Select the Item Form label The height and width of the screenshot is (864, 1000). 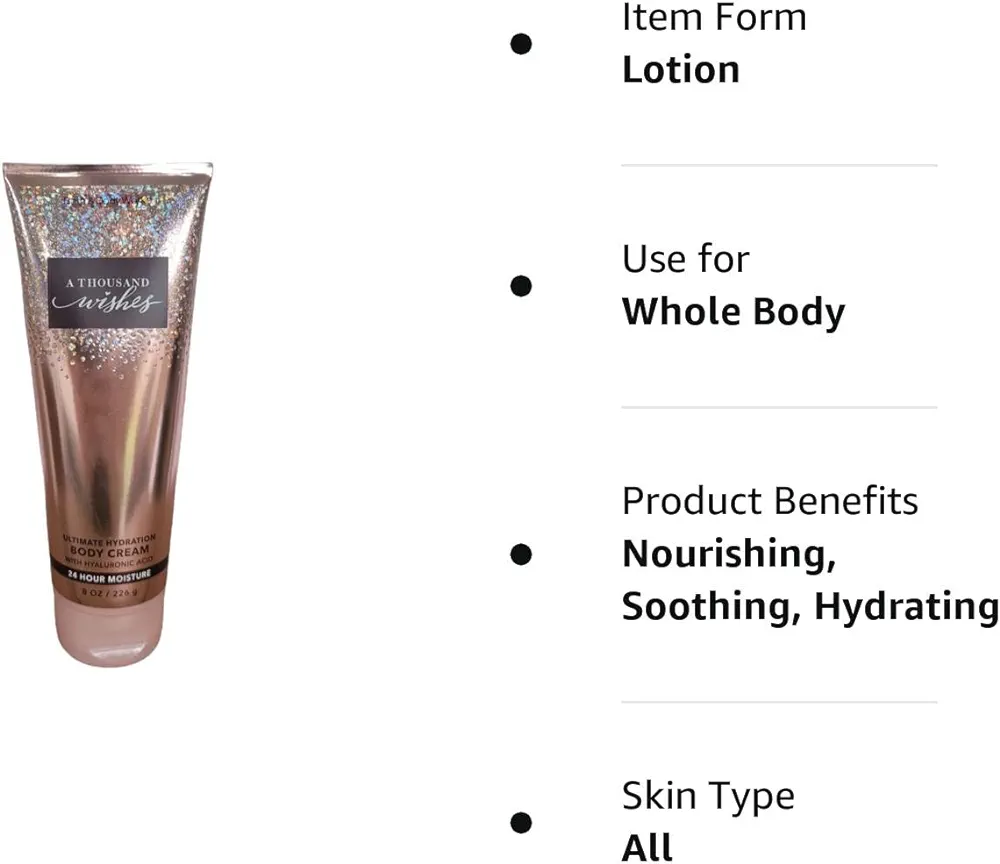click(714, 17)
